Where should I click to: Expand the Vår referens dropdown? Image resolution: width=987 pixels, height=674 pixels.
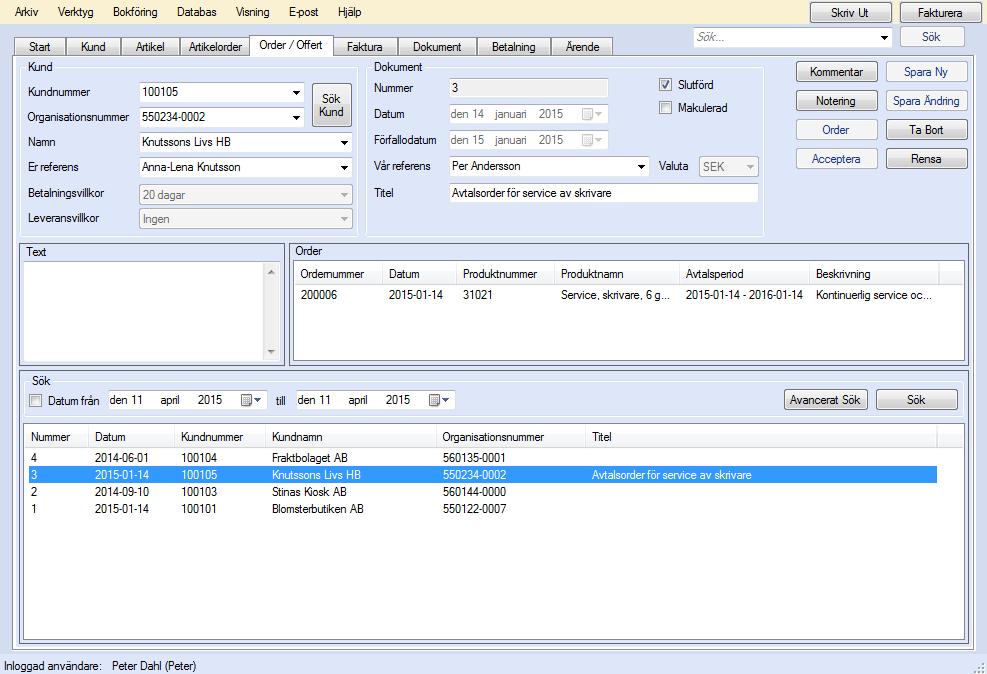pos(641,167)
